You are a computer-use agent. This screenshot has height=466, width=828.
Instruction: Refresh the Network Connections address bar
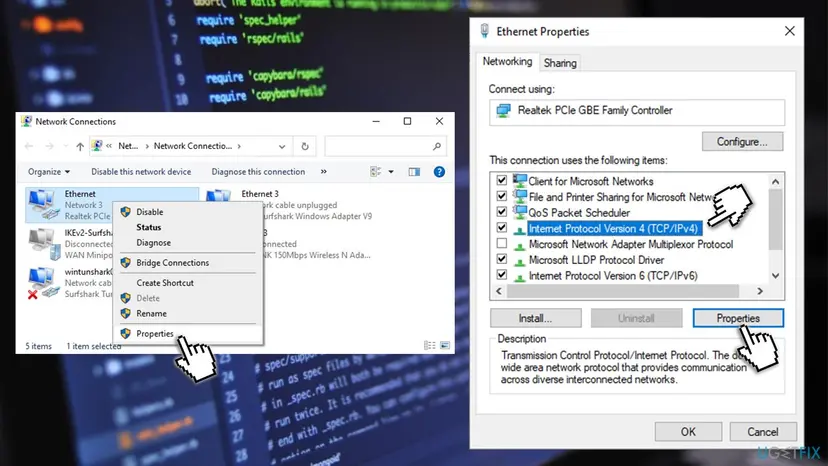[305, 146]
